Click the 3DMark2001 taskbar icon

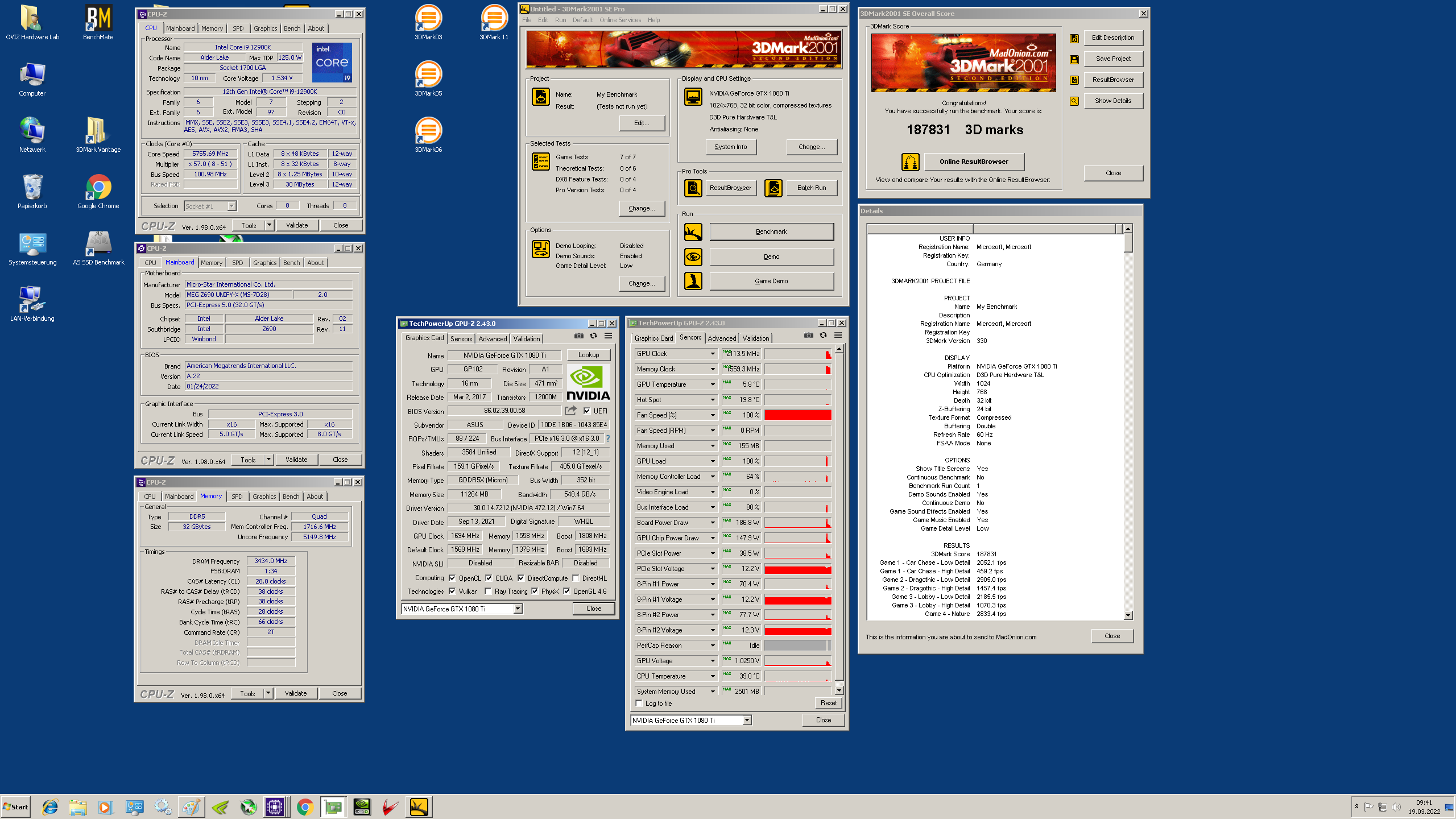(419, 806)
